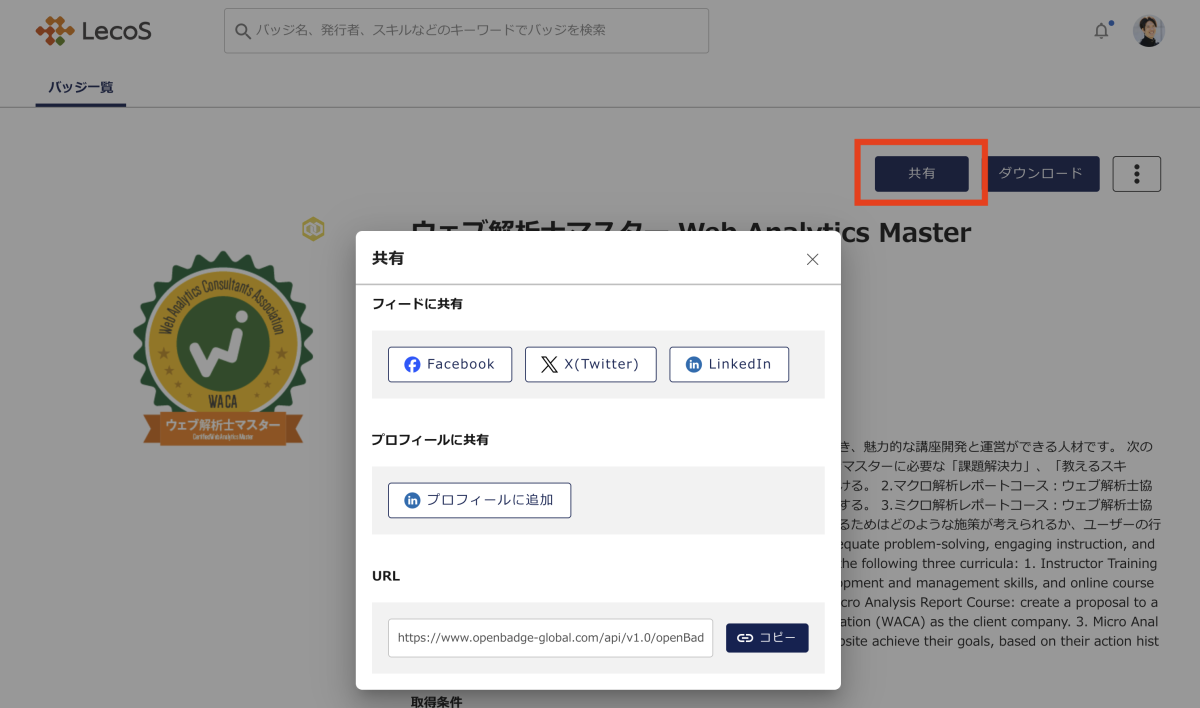Click the small yellow Open Badge icon
The width and height of the screenshot is (1200, 708).
pos(313,229)
